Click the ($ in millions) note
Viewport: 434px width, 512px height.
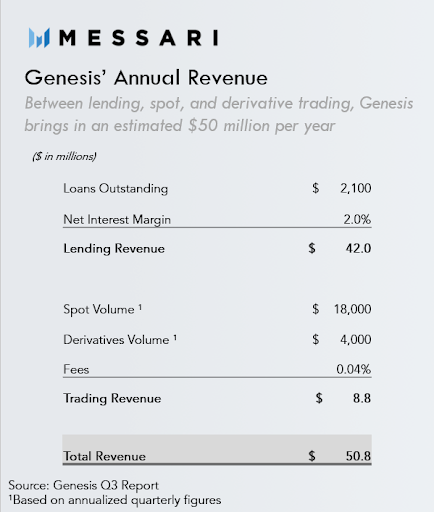pos(64,156)
